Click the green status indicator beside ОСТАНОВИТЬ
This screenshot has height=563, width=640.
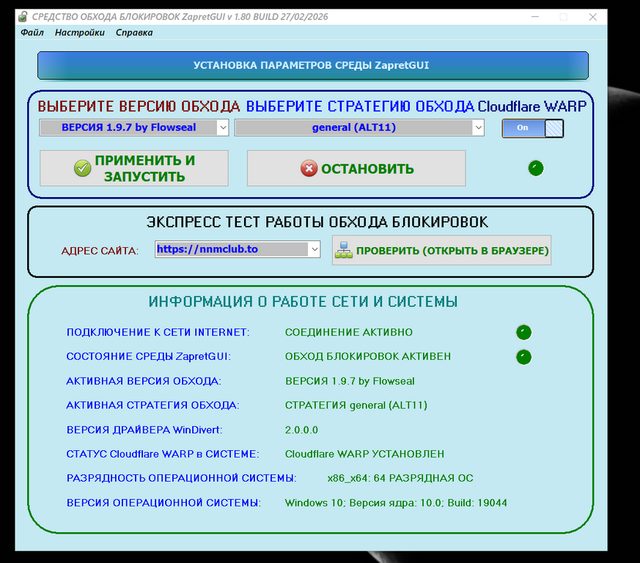[x=536, y=168]
